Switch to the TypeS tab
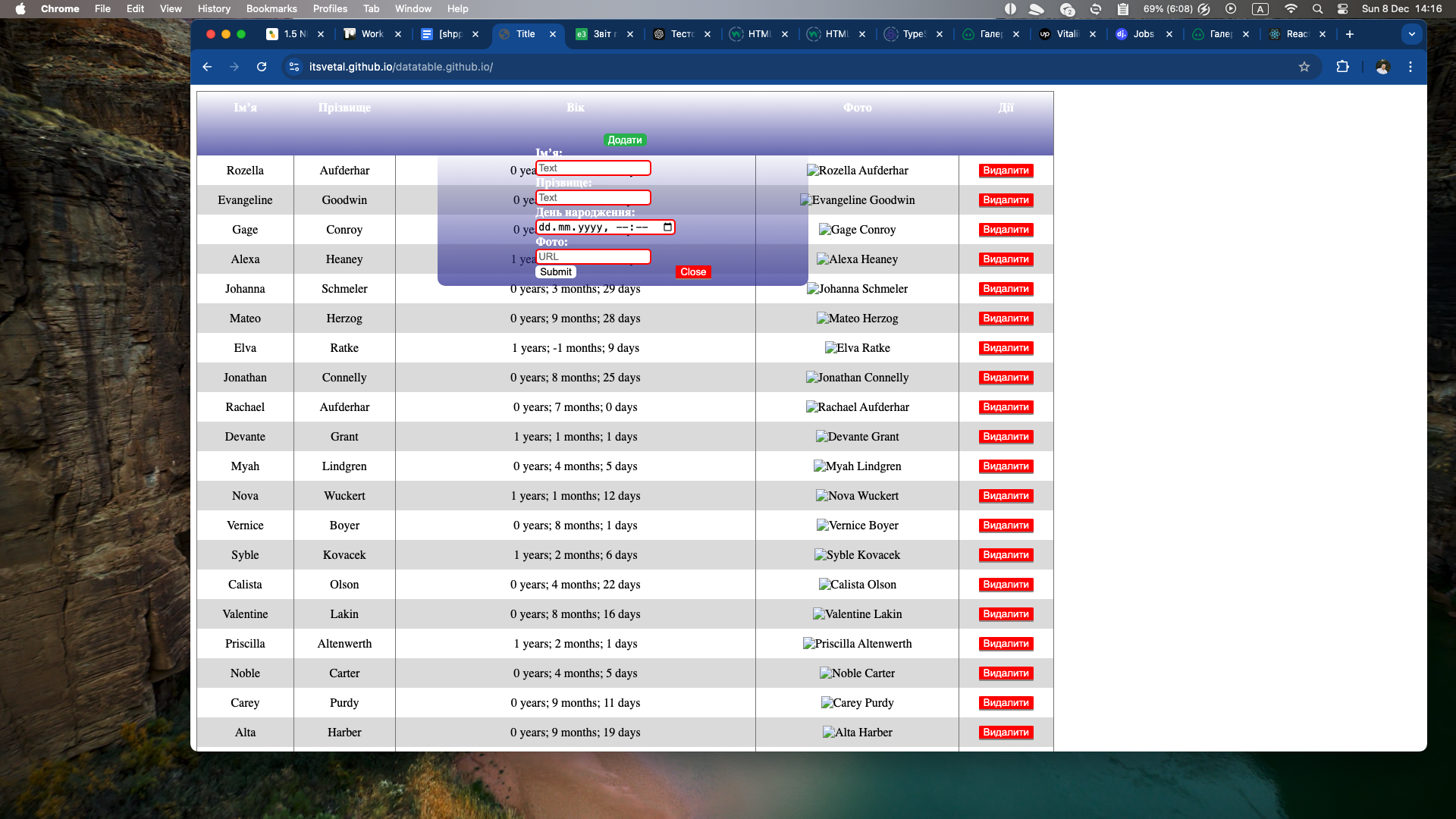Image resolution: width=1456 pixels, height=819 pixels. click(914, 34)
